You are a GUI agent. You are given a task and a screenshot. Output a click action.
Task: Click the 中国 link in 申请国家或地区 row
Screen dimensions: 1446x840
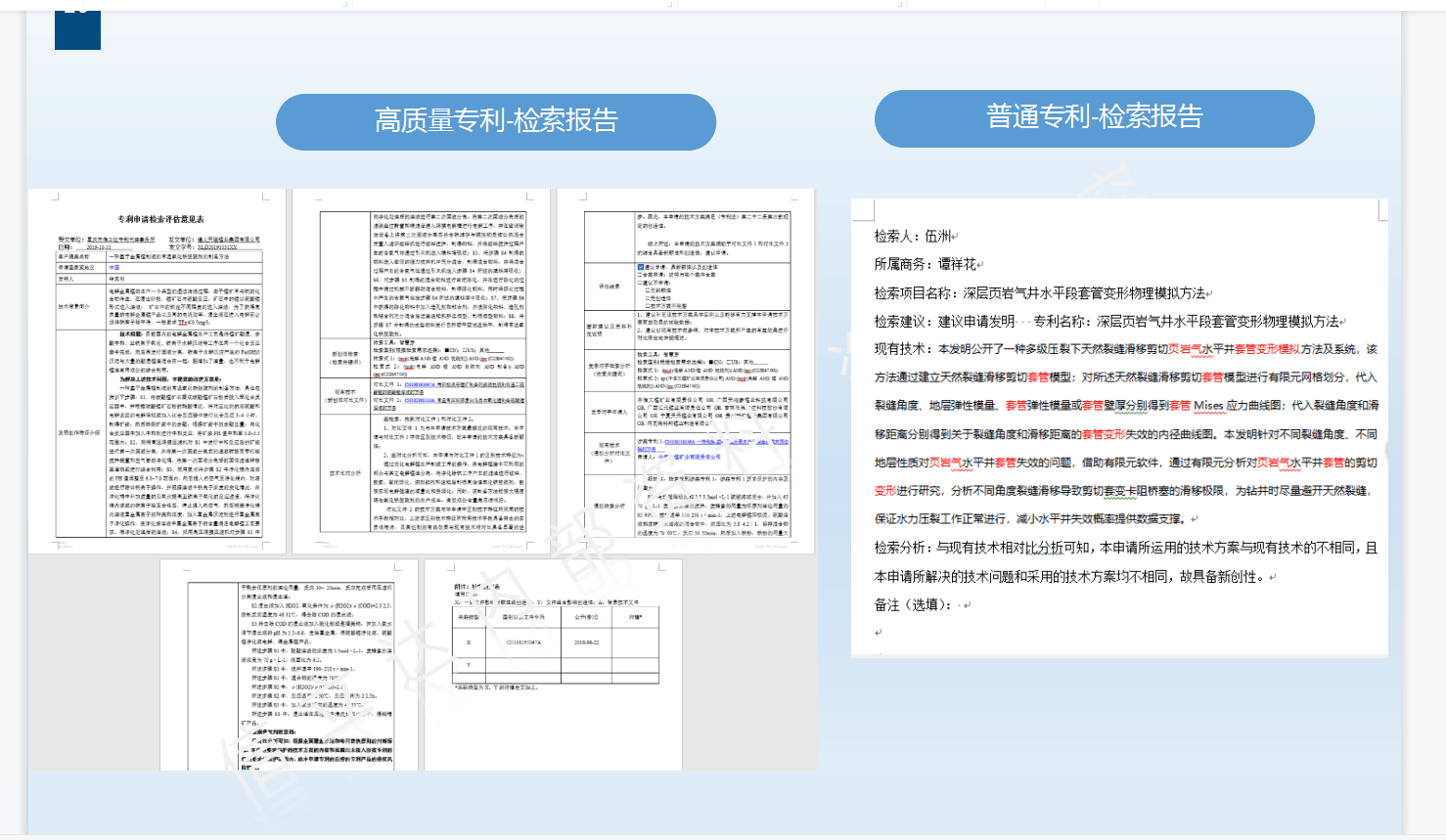[x=114, y=267]
